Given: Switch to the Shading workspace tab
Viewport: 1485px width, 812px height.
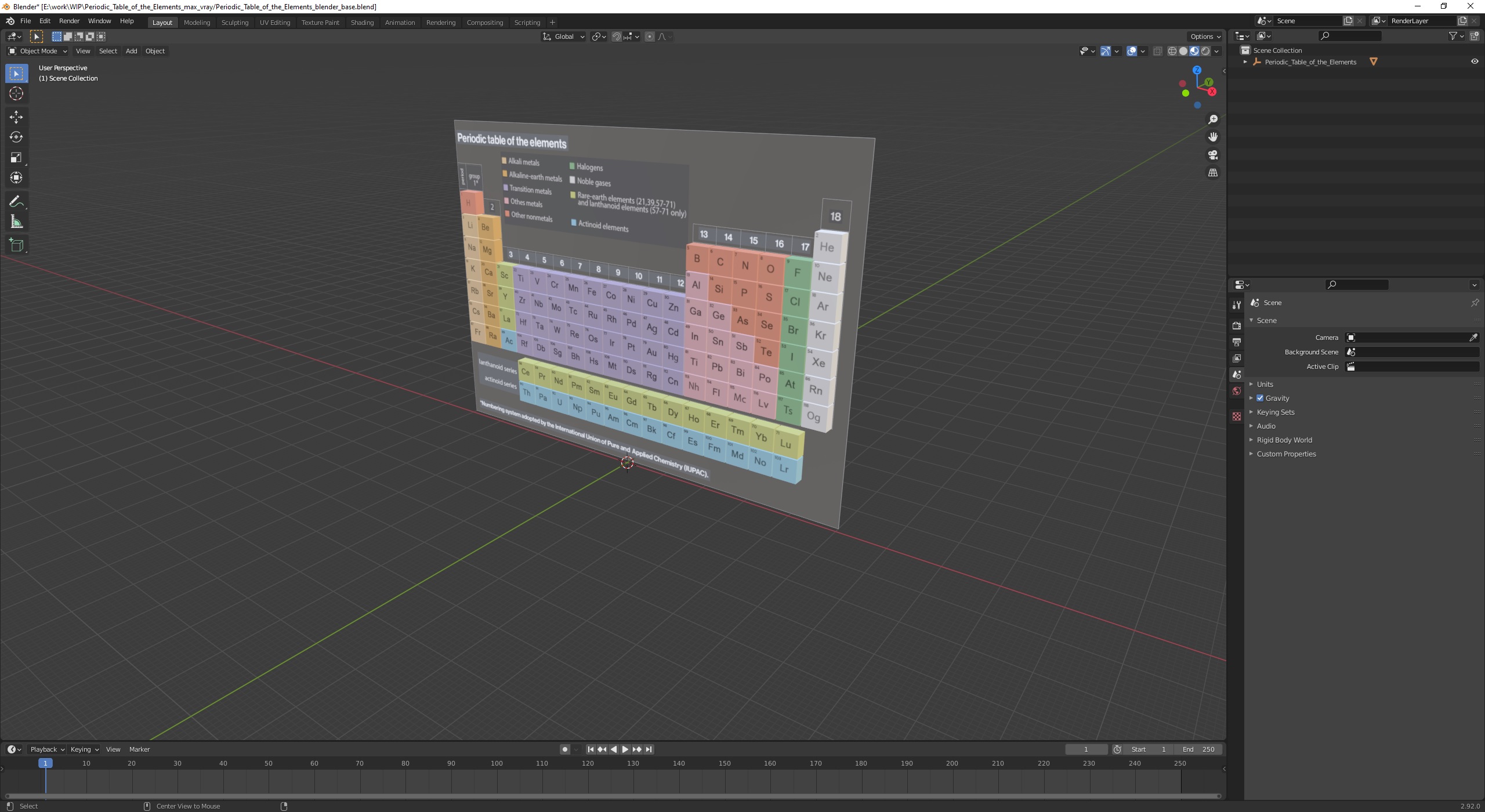Looking at the screenshot, I should point(362,22).
